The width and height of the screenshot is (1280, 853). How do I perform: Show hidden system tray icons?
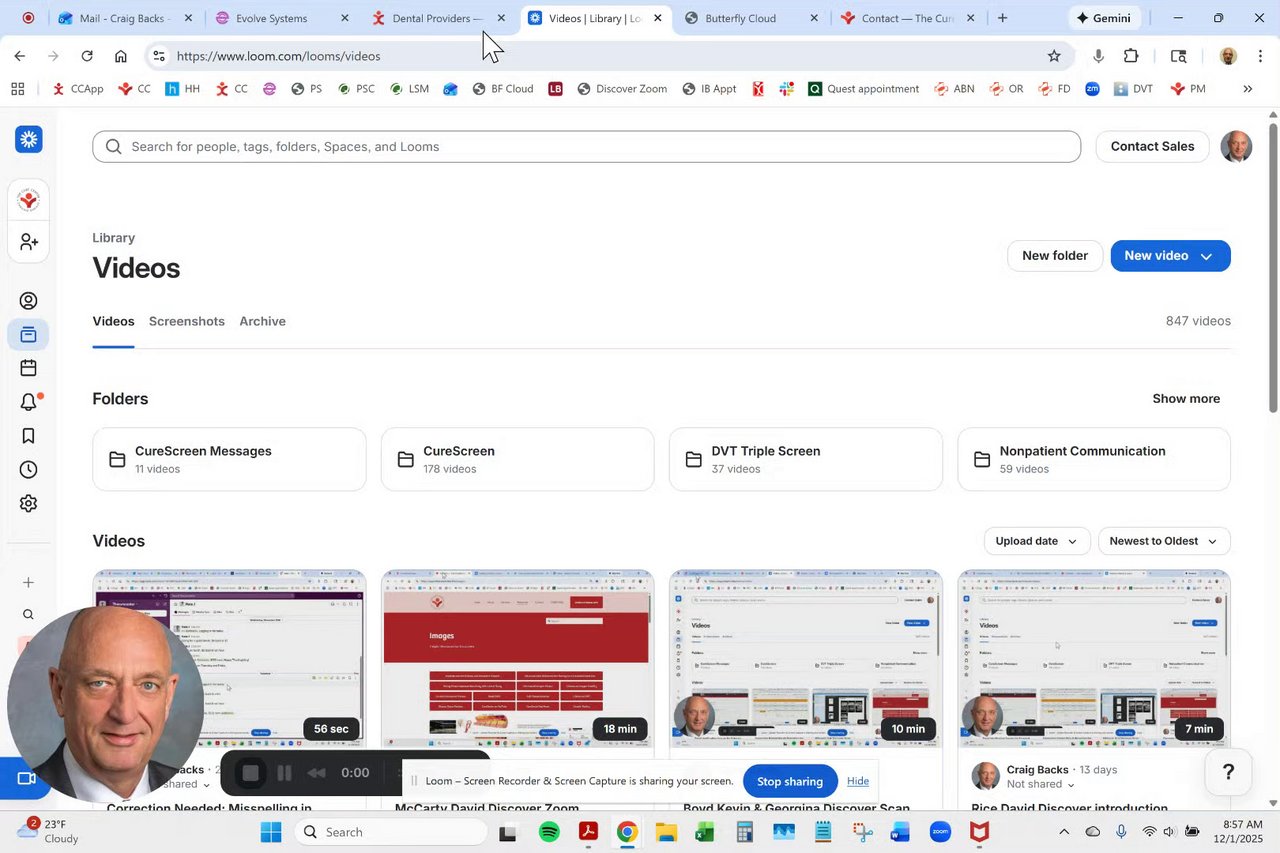click(1063, 832)
